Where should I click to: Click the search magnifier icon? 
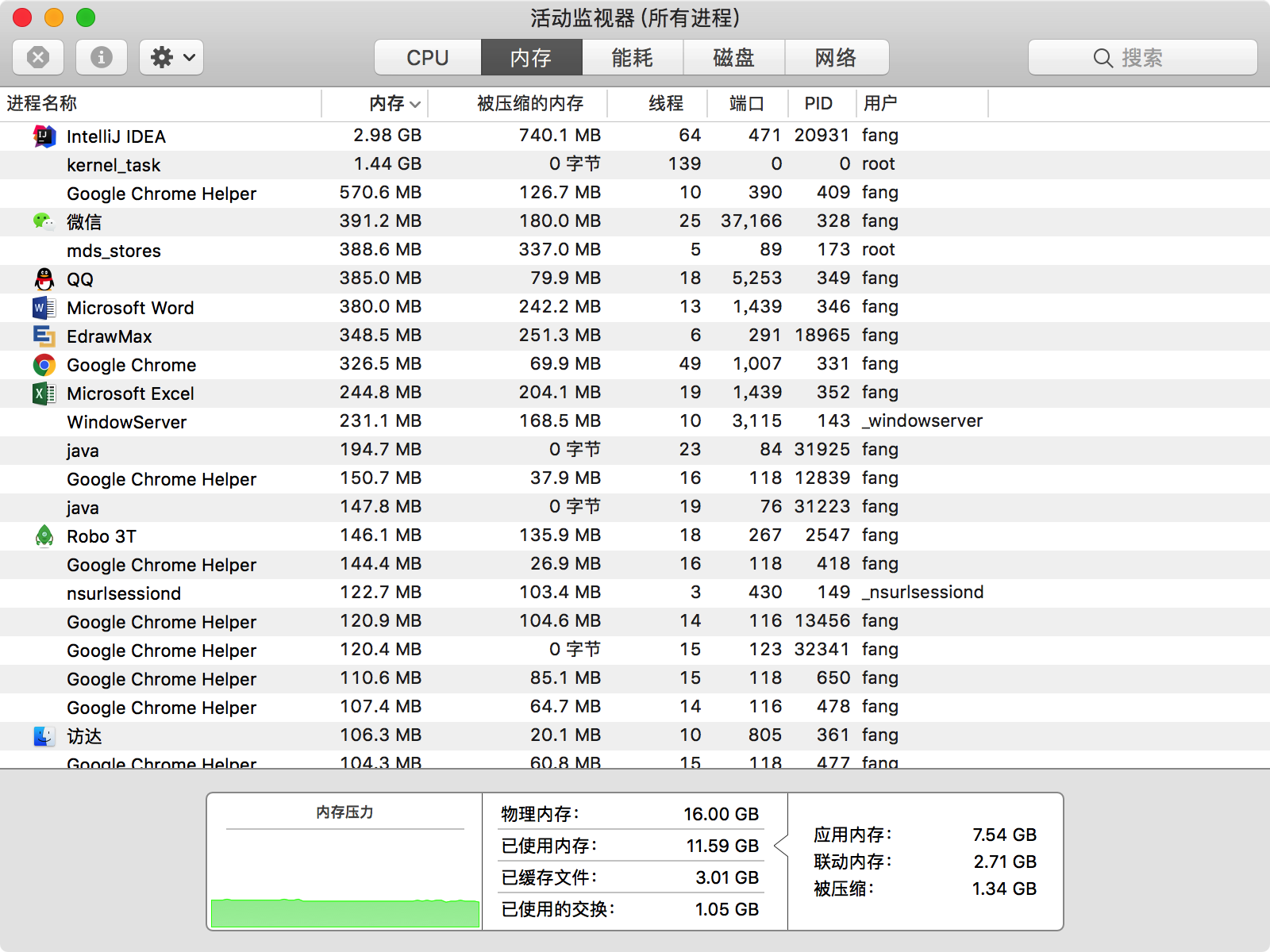pyautogui.click(x=1103, y=58)
